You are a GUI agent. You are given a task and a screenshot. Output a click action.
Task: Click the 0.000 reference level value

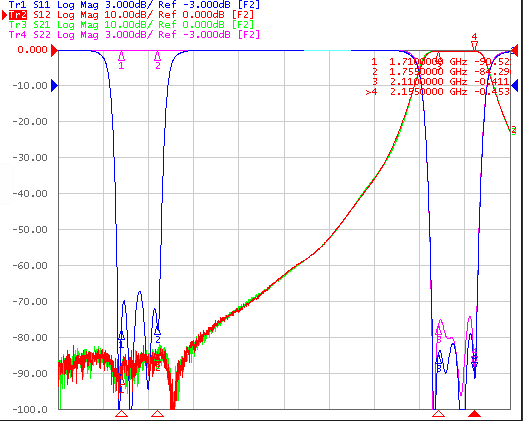32,50
